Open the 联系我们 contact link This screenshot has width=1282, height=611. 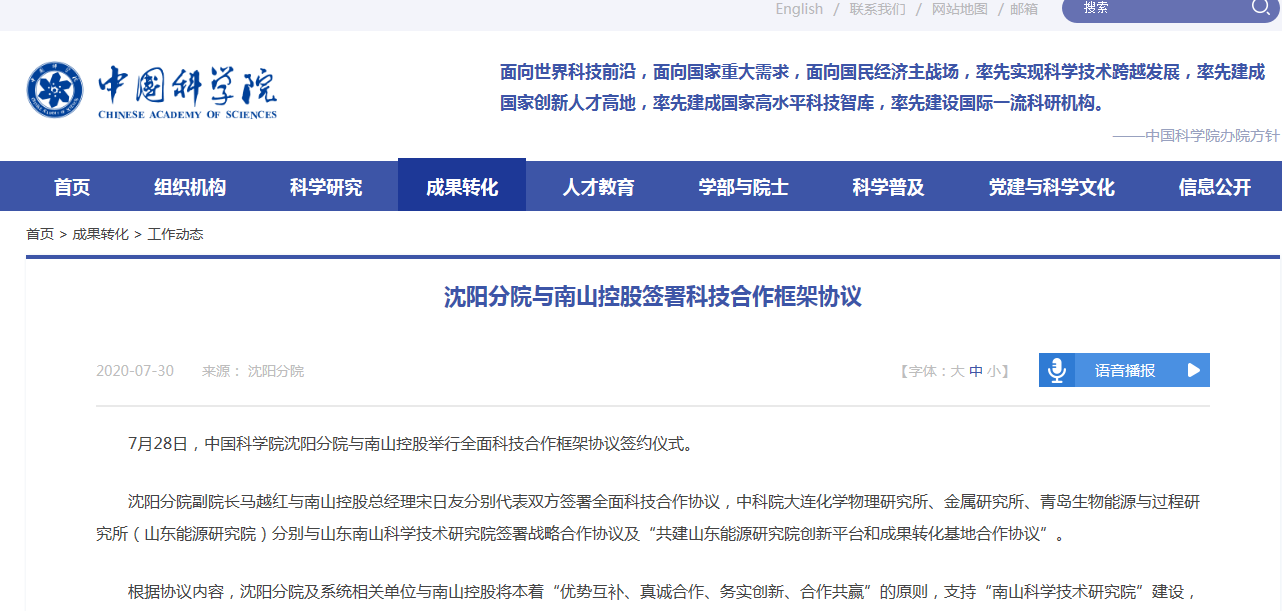click(877, 9)
